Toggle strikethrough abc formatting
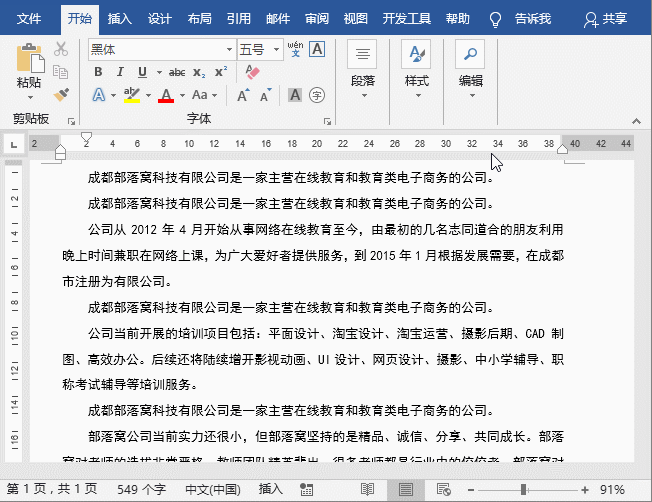 pos(177,72)
